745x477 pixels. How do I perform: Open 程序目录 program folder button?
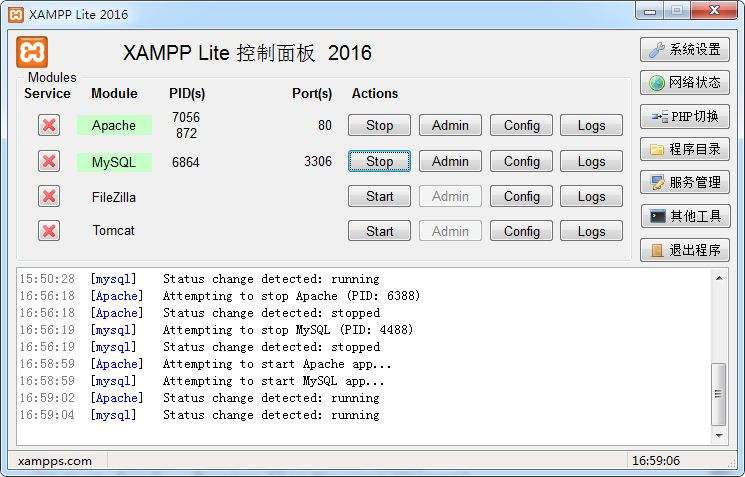pos(685,149)
